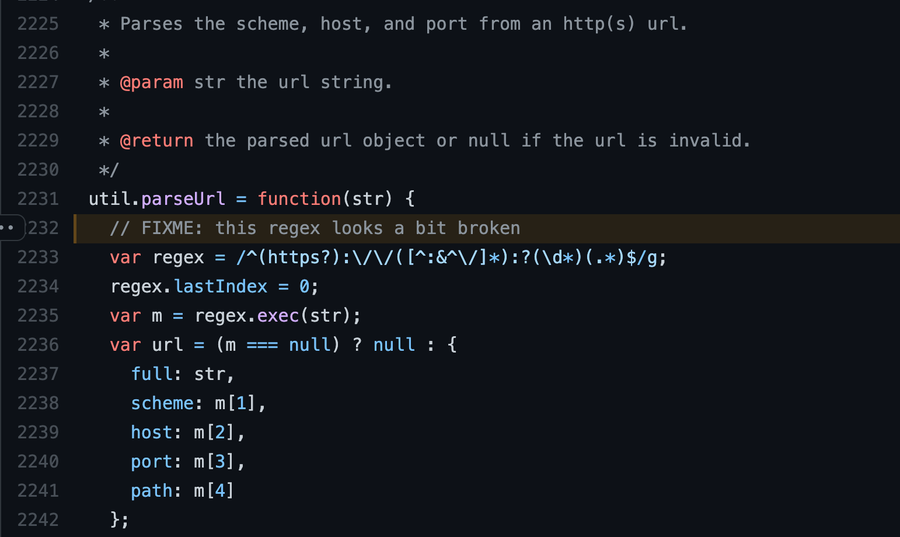Click the scheme key in the url object
The width and height of the screenshot is (900, 537).
[162, 403]
